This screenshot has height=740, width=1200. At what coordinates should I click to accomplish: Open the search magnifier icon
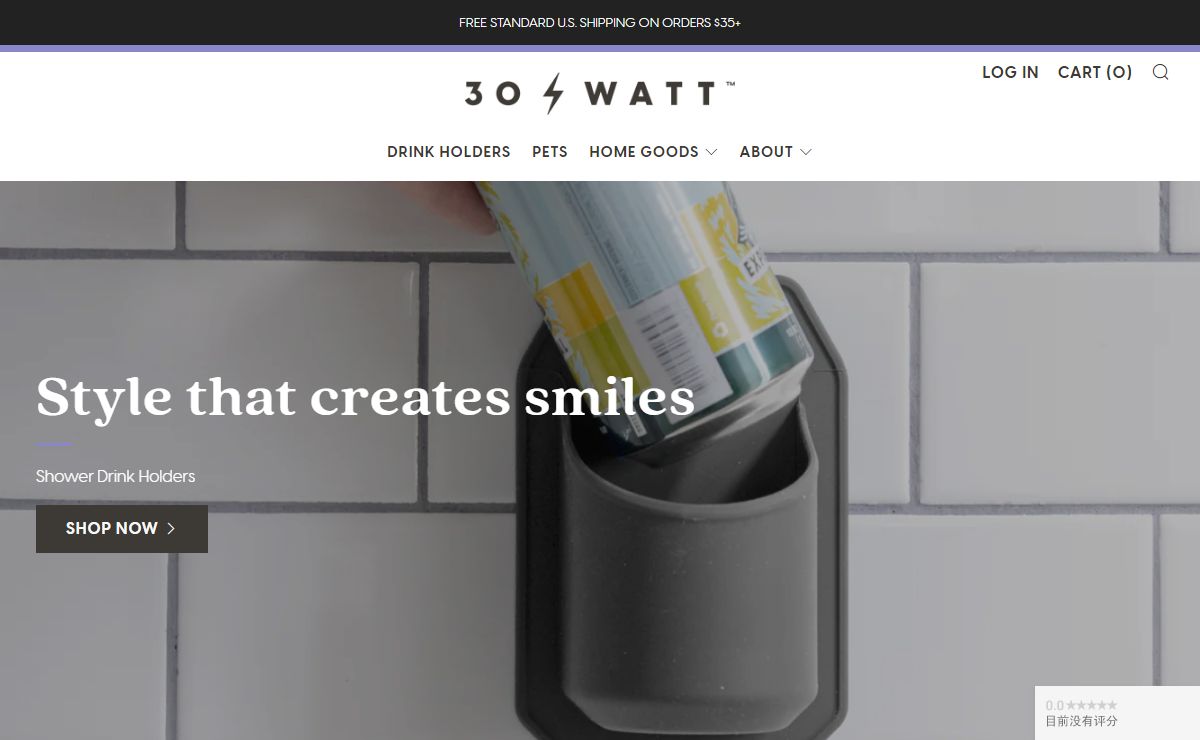point(1160,72)
